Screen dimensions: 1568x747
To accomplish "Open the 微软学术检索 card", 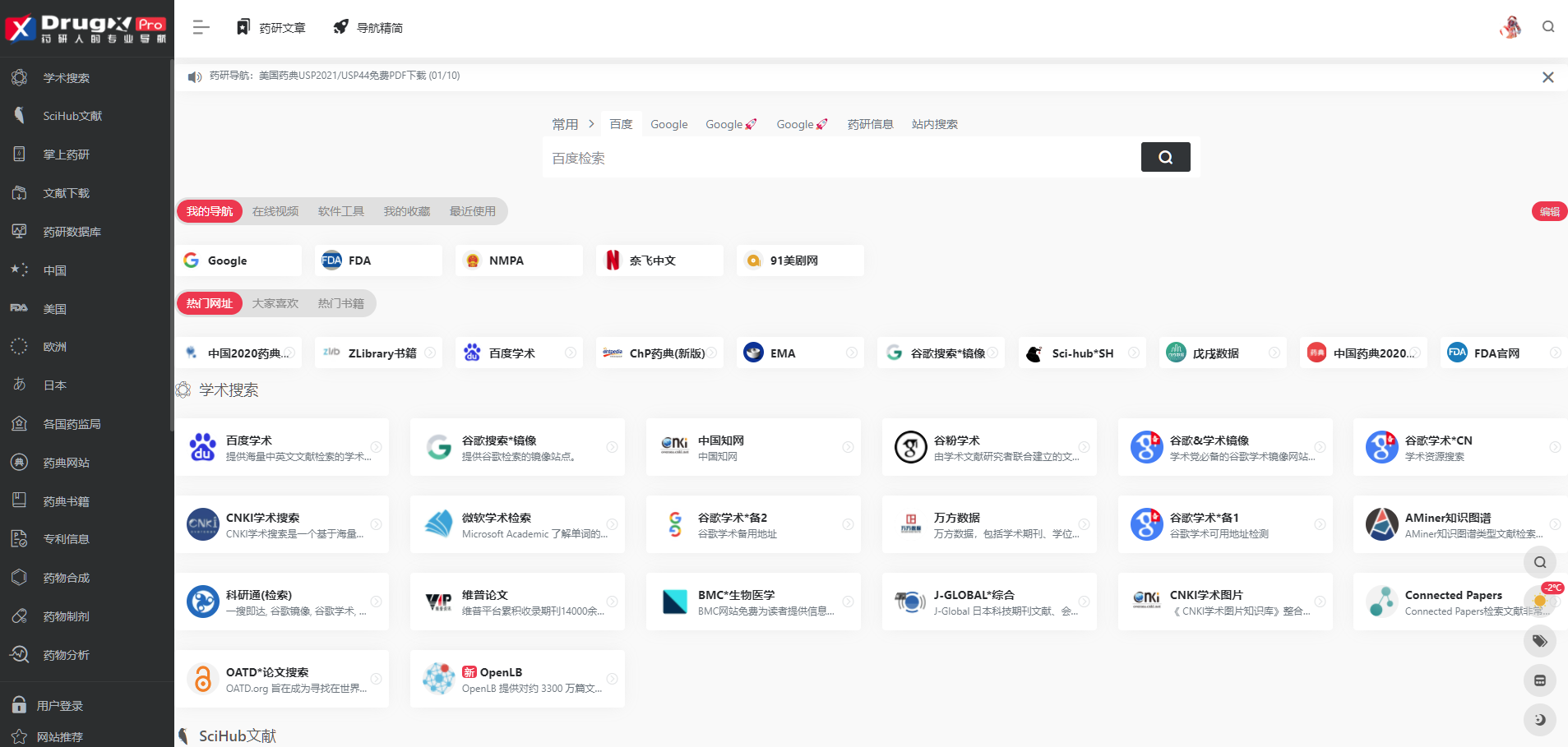I will [x=517, y=524].
